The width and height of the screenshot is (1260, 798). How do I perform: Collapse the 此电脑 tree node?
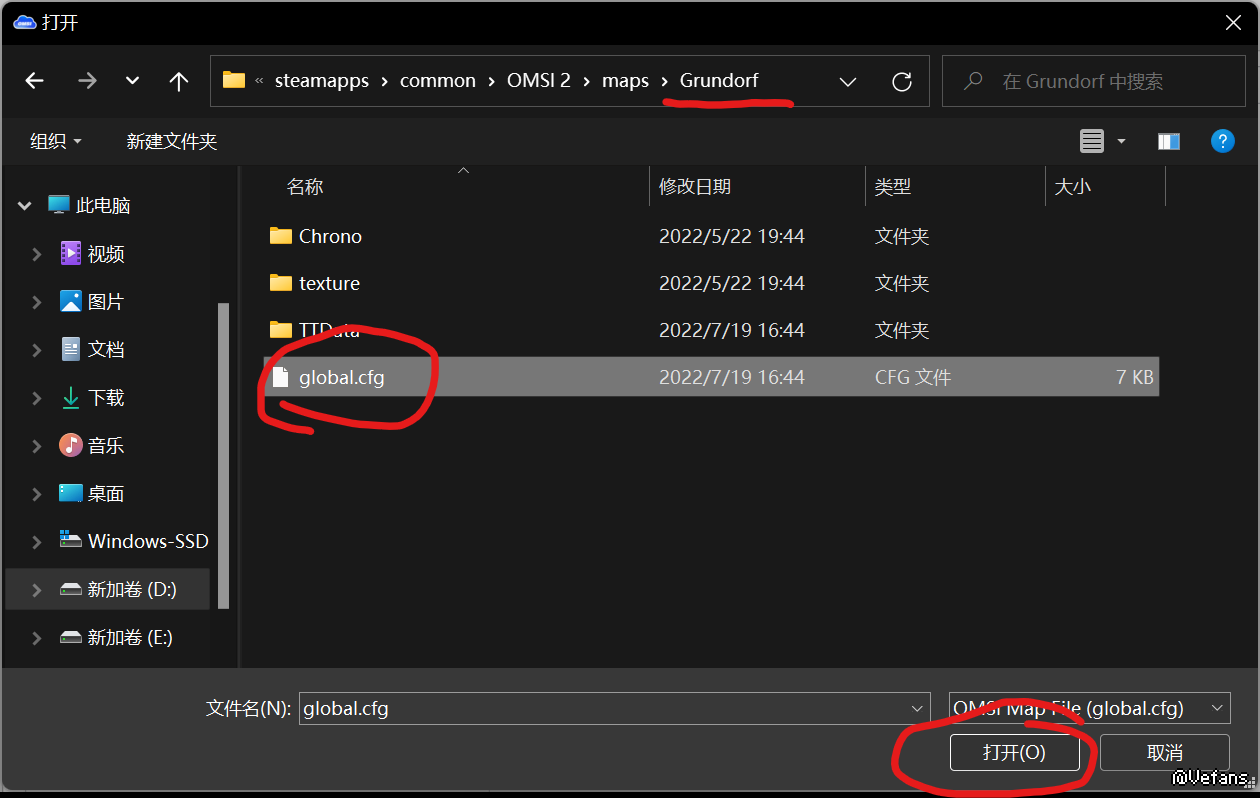click(x=25, y=206)
